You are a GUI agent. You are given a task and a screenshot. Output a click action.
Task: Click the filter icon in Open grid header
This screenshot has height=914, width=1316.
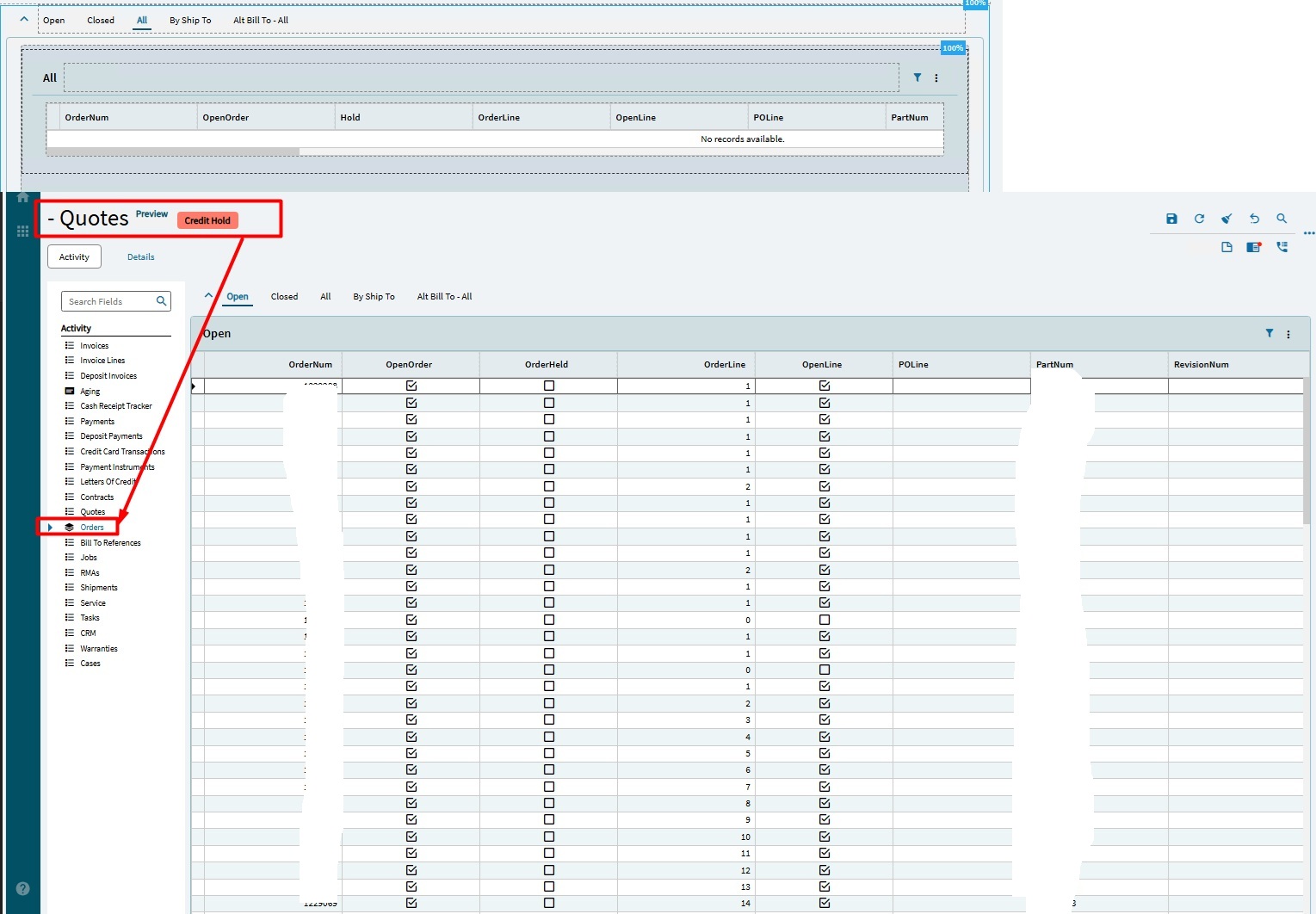(x=1269, y=333)
